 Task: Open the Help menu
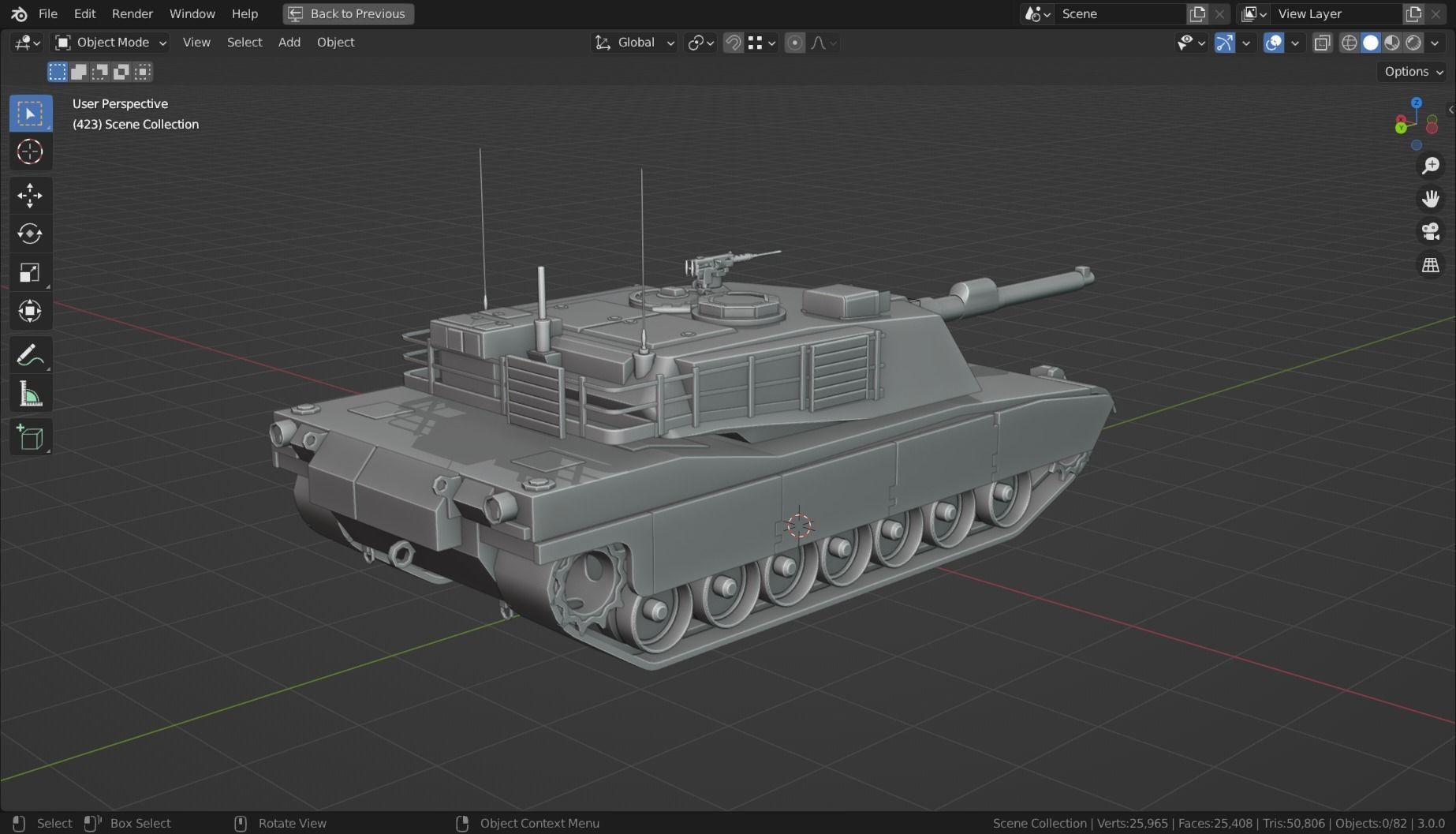click(245, 13)
